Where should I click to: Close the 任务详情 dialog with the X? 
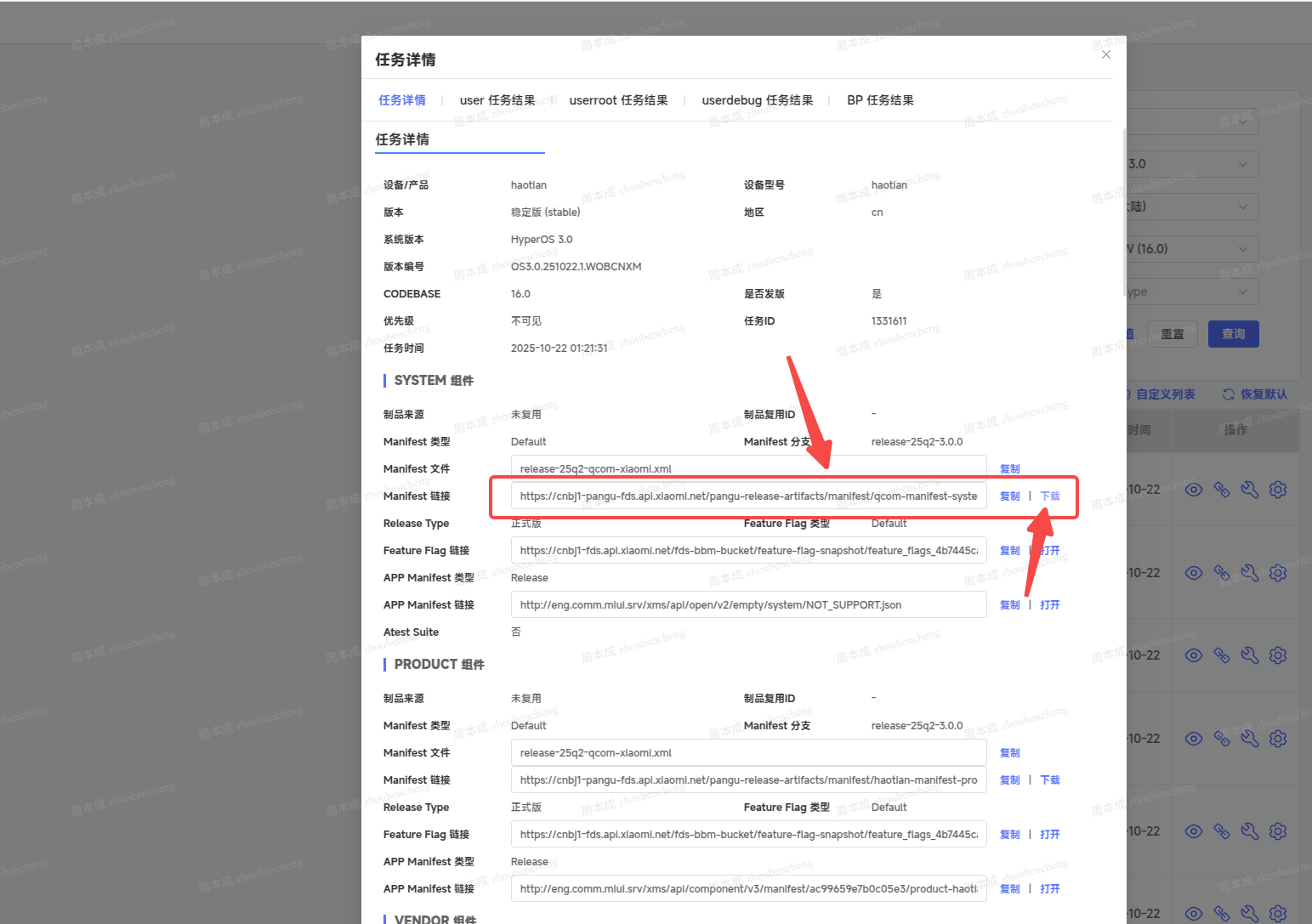(1105, 54)
